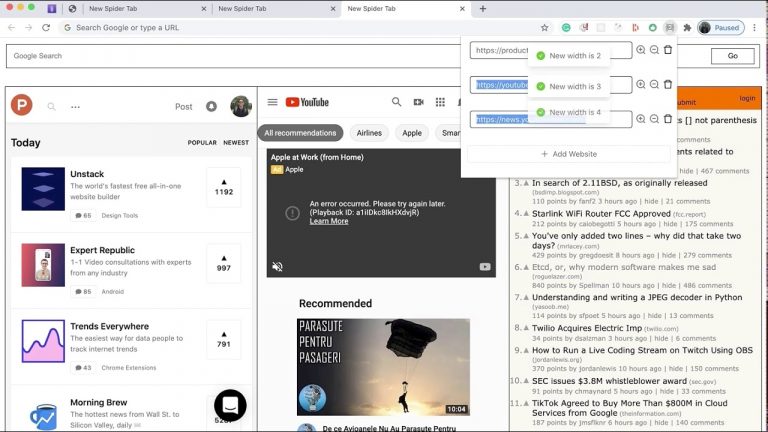The image size is (768, 432).
Task: Open YouTube search
Action: pyautogui.click(x=396, y=102)
